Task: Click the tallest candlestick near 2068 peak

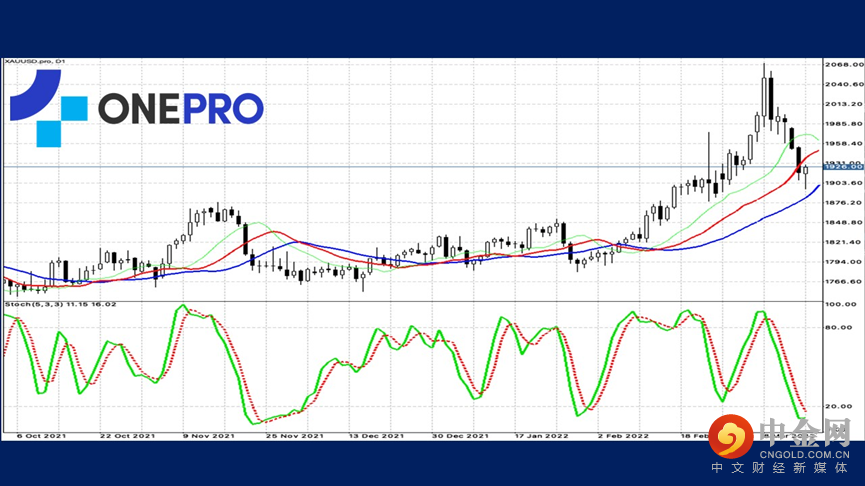Action: (x=764, y=97)
